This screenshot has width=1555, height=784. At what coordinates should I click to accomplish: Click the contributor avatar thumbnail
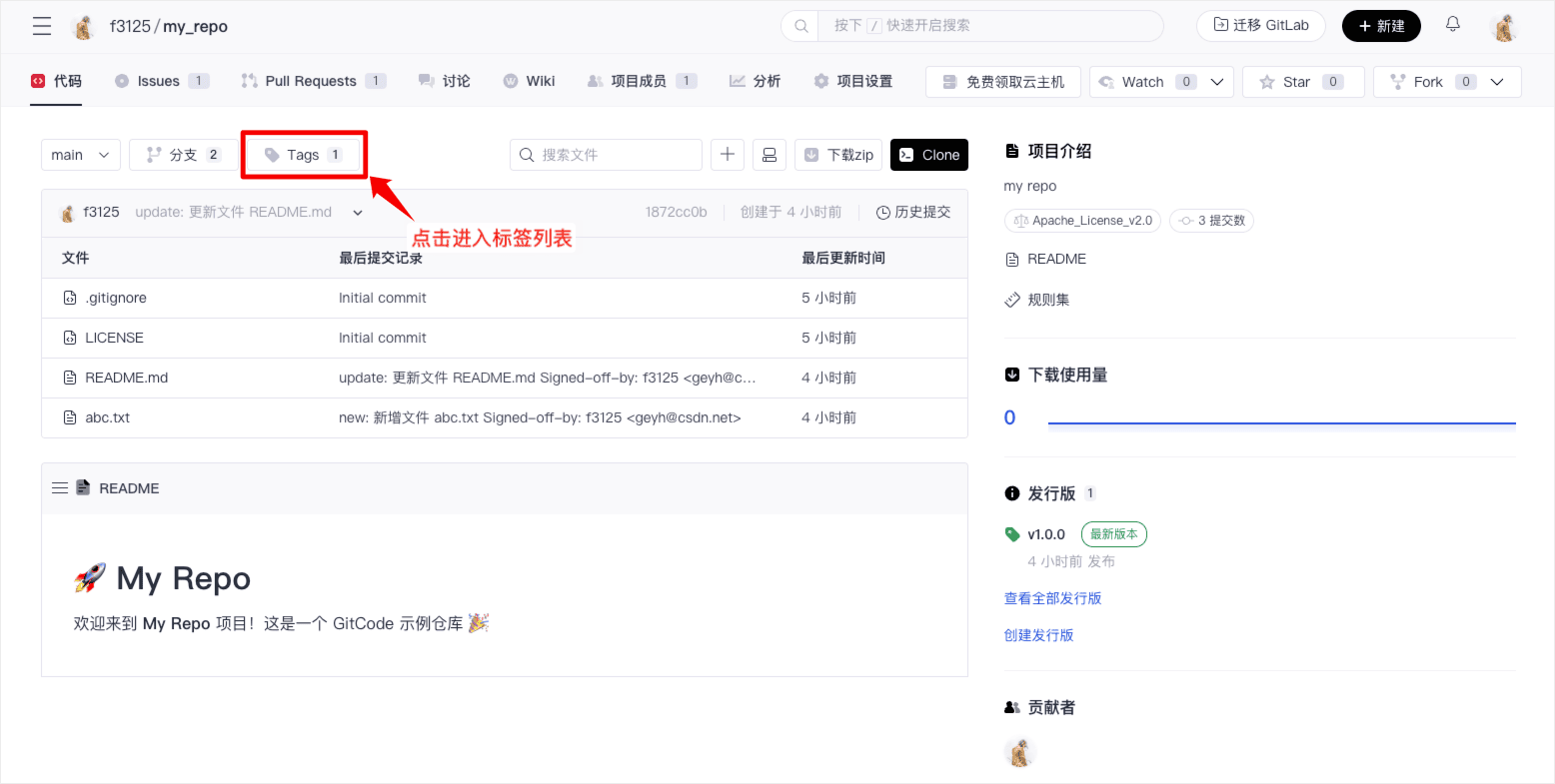(x=1019, y=752)
